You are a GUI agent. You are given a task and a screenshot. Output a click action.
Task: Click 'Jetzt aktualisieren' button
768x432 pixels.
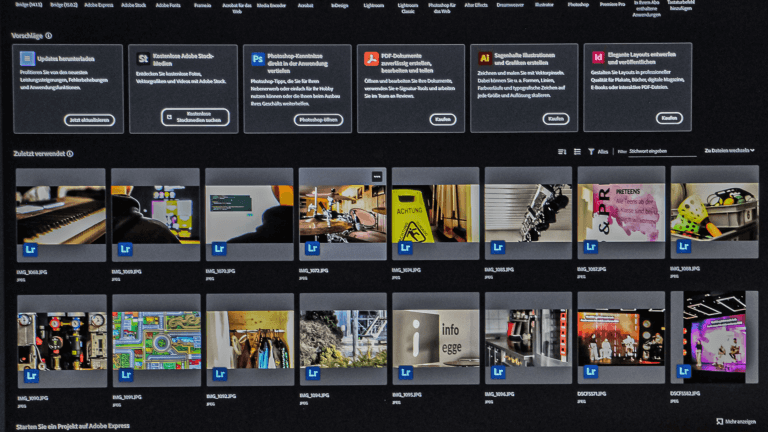89,119
